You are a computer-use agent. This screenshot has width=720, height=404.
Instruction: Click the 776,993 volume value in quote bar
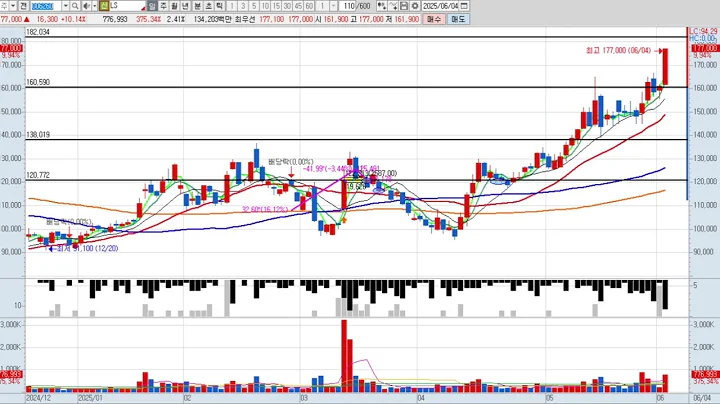[115, 19]
